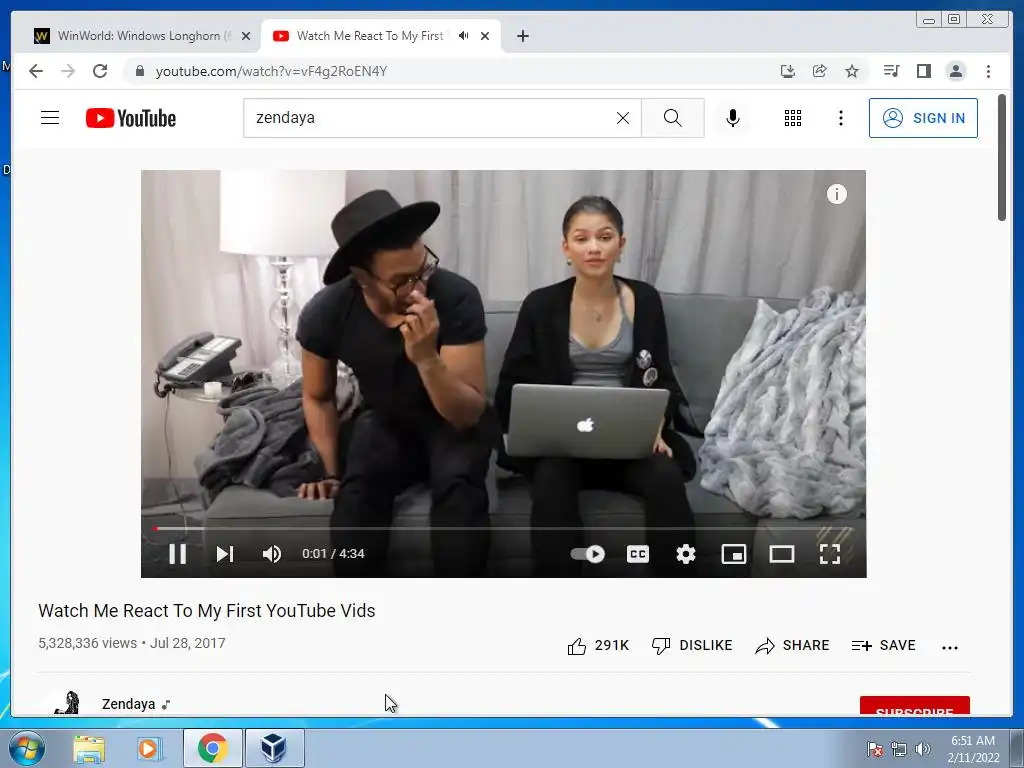Toggle Chrome side panel
The height and width of the screenshot is (768, 1024).
click(923, 71)
